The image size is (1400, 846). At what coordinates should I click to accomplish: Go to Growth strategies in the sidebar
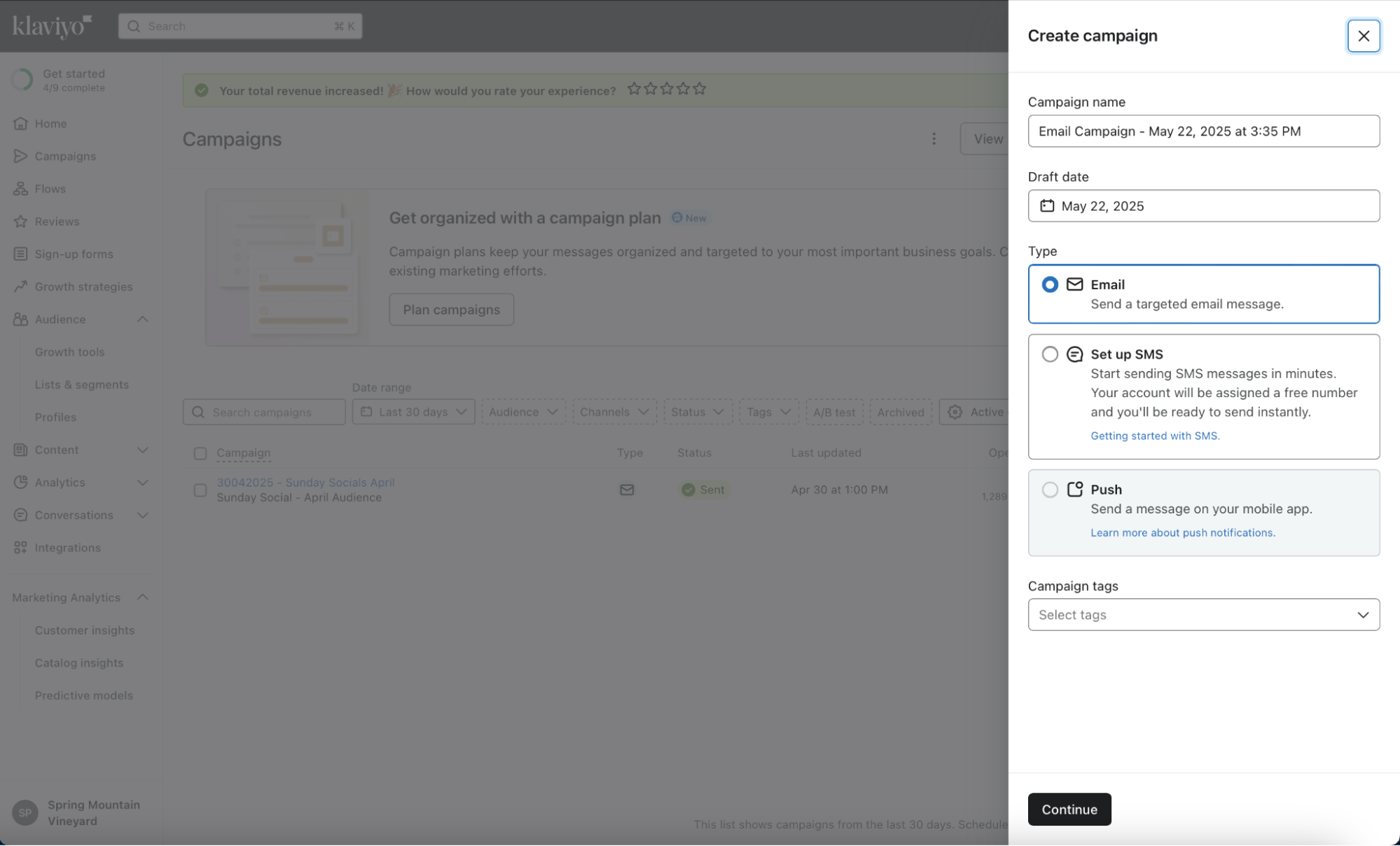(83, 286)
